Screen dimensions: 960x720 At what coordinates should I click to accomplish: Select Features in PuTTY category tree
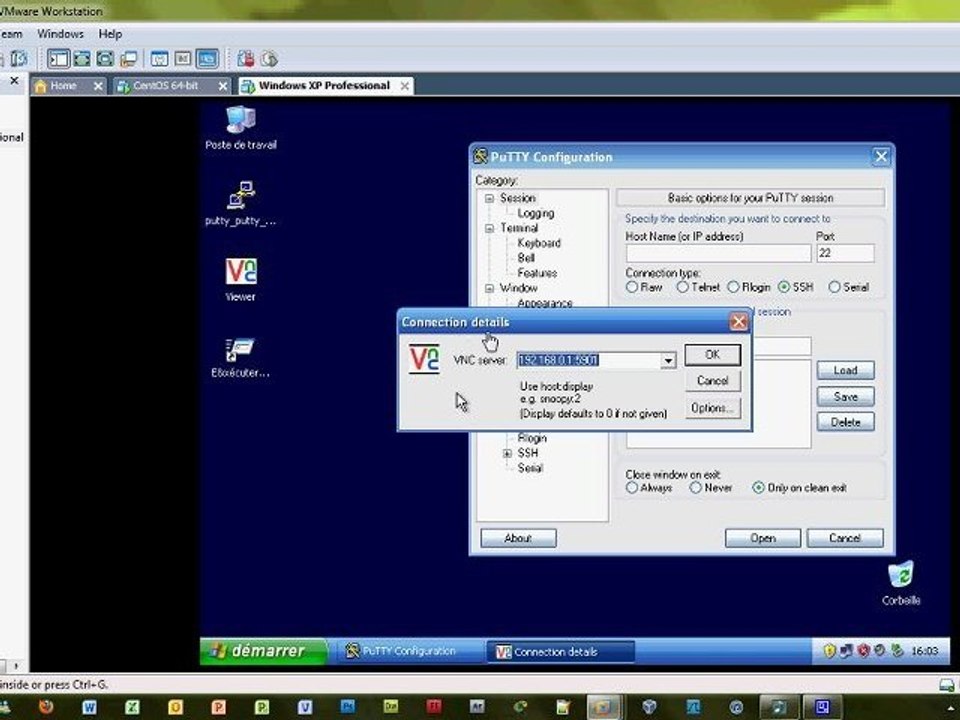[x=537, y=273]
